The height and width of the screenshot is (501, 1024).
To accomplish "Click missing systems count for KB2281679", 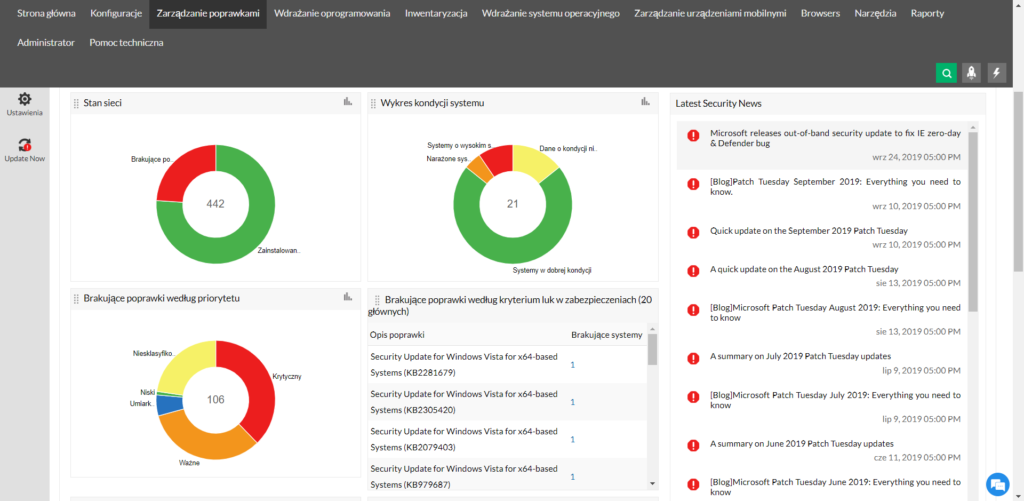I will click(573, 365).
